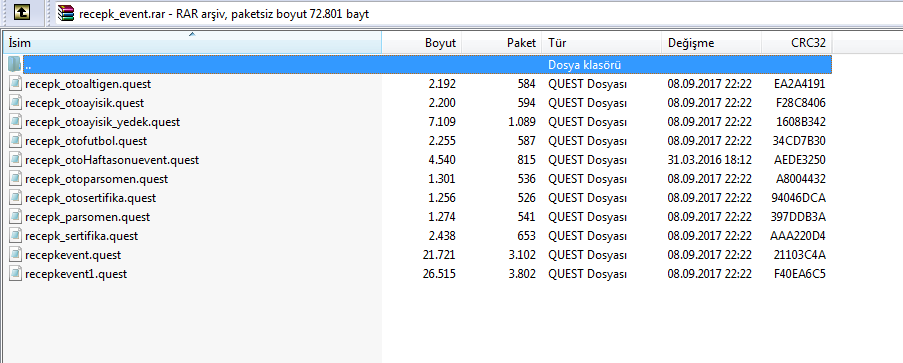Click size value 21.721
Screen dimensions: 903x363
[439, 255]
